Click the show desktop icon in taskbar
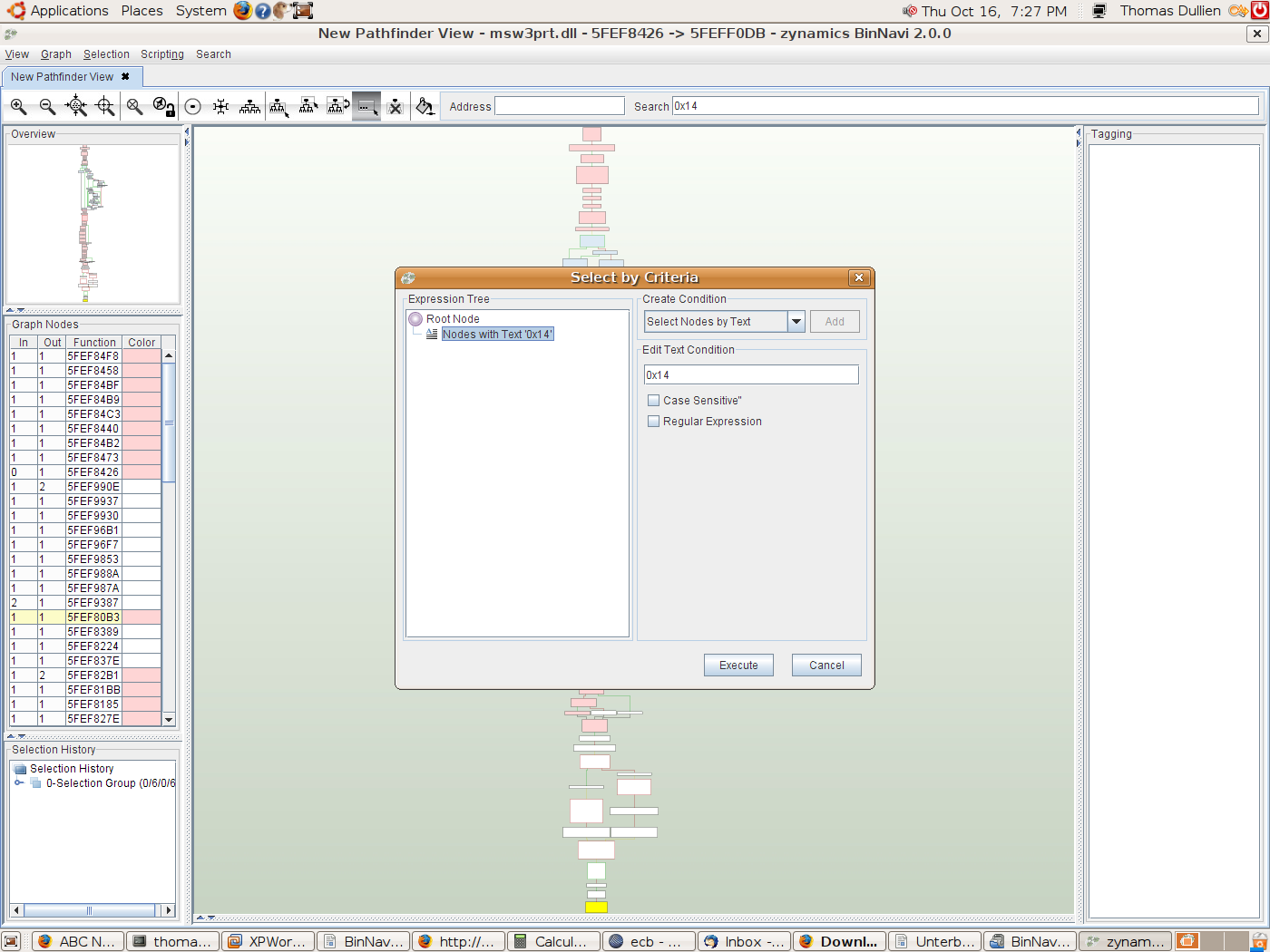Viewport: 1270px width, 952px height. 11,941
